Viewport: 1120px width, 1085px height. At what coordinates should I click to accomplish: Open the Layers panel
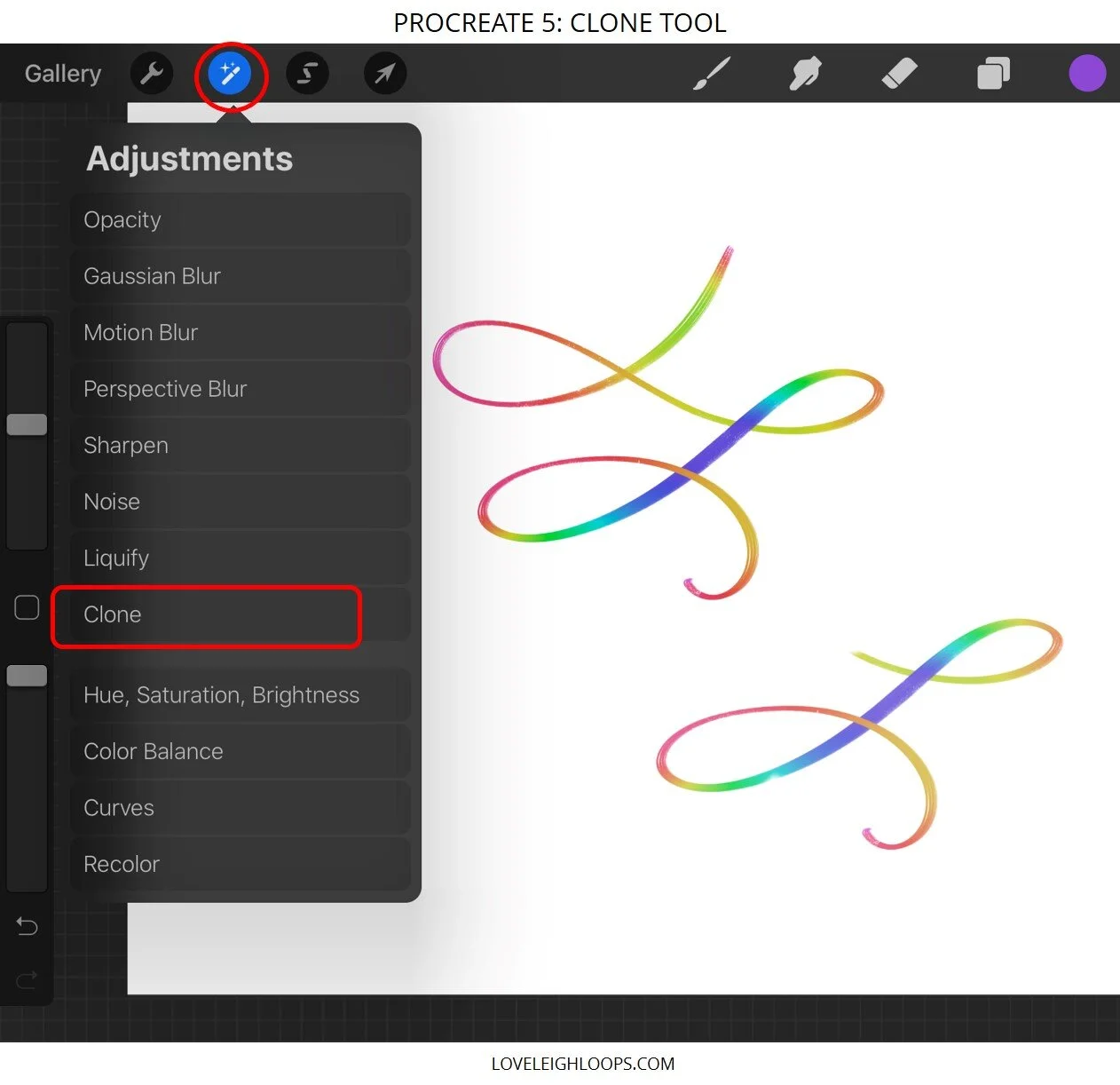pos(993,73)
